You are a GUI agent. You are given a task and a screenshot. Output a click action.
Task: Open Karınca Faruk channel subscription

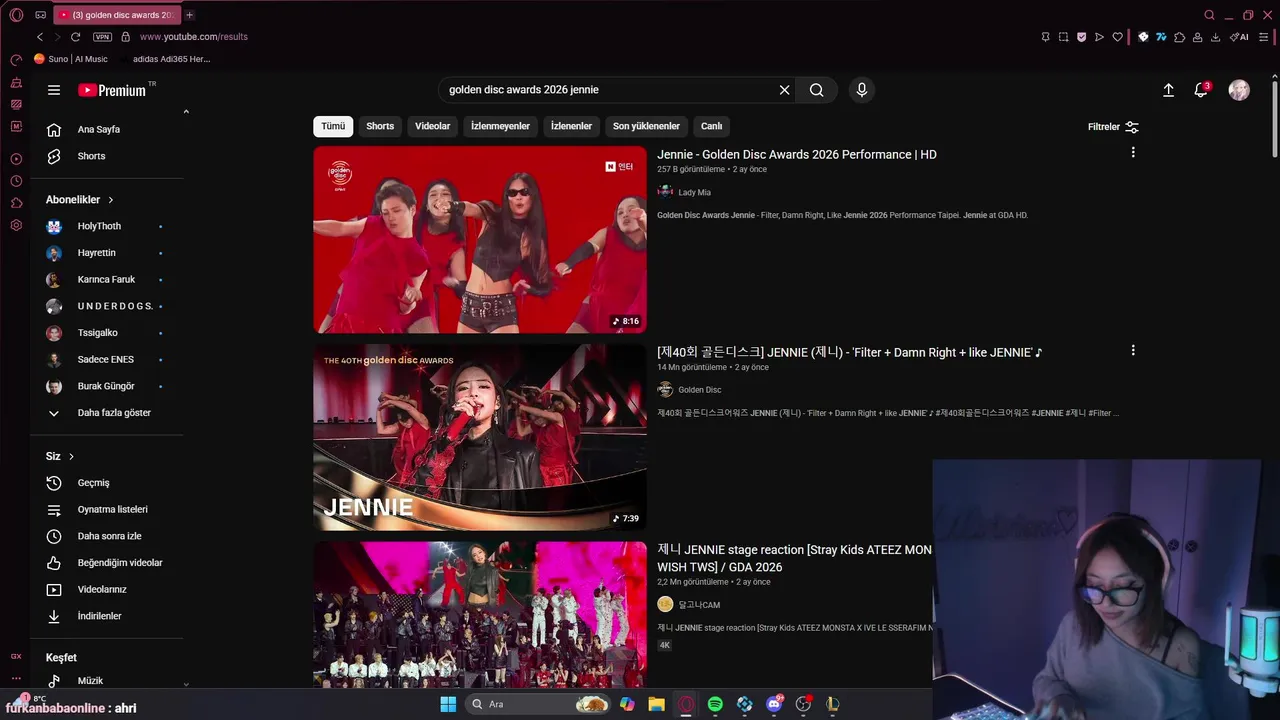(105, 279)
